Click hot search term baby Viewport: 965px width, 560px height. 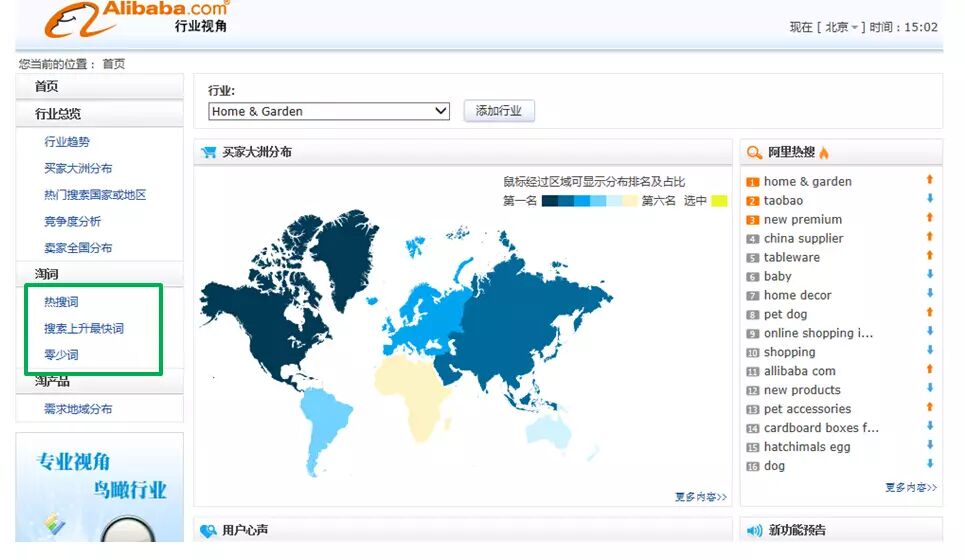point(777,276)
